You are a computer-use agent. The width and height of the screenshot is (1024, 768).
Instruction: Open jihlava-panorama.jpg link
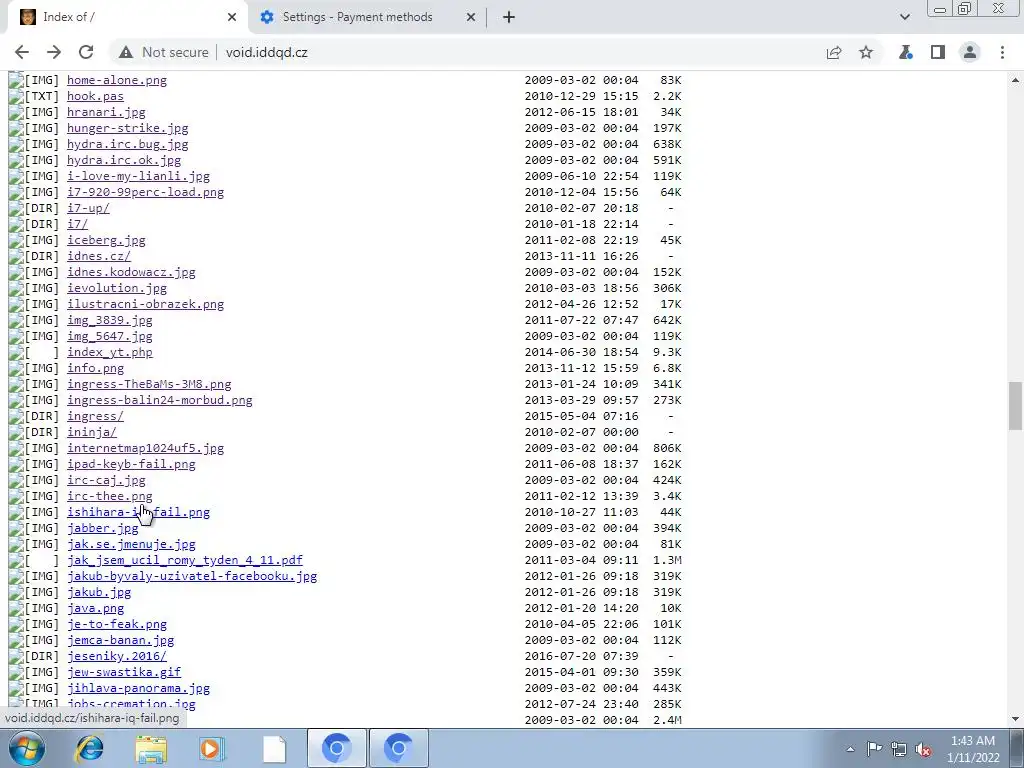(x=138, y=688)
